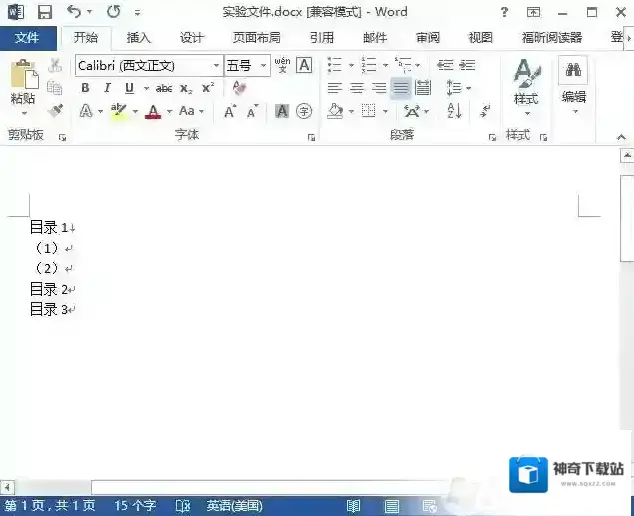Click the proofing book icon in status bar

[183, 506]
